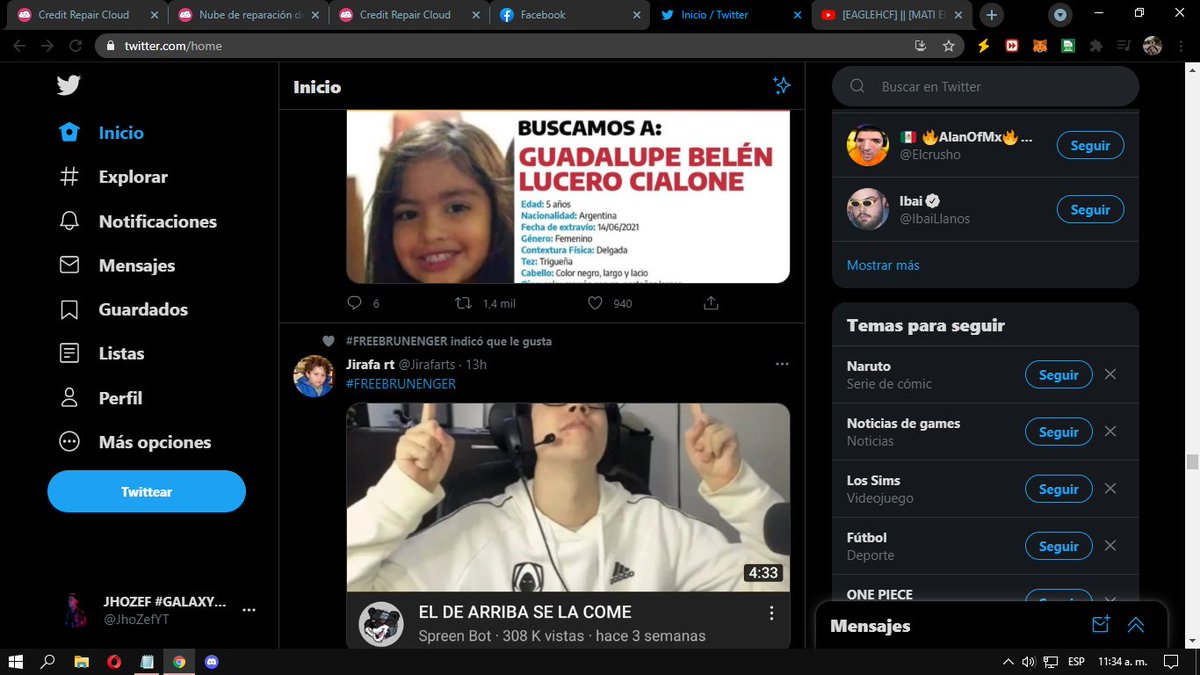Click Spreen Bot channel avatar
This screenshot has width=1200, height=675.
click(381, 624)
